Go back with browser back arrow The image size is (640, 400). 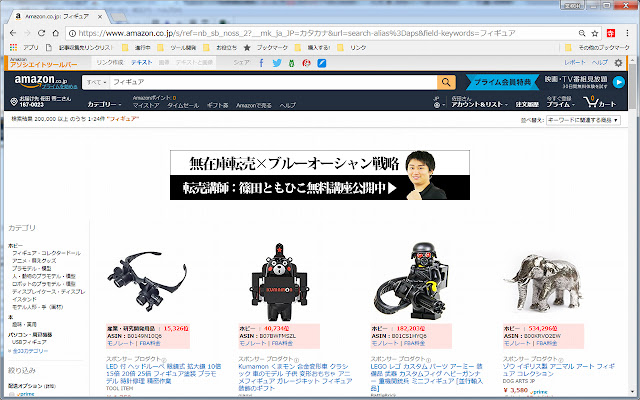13,33
